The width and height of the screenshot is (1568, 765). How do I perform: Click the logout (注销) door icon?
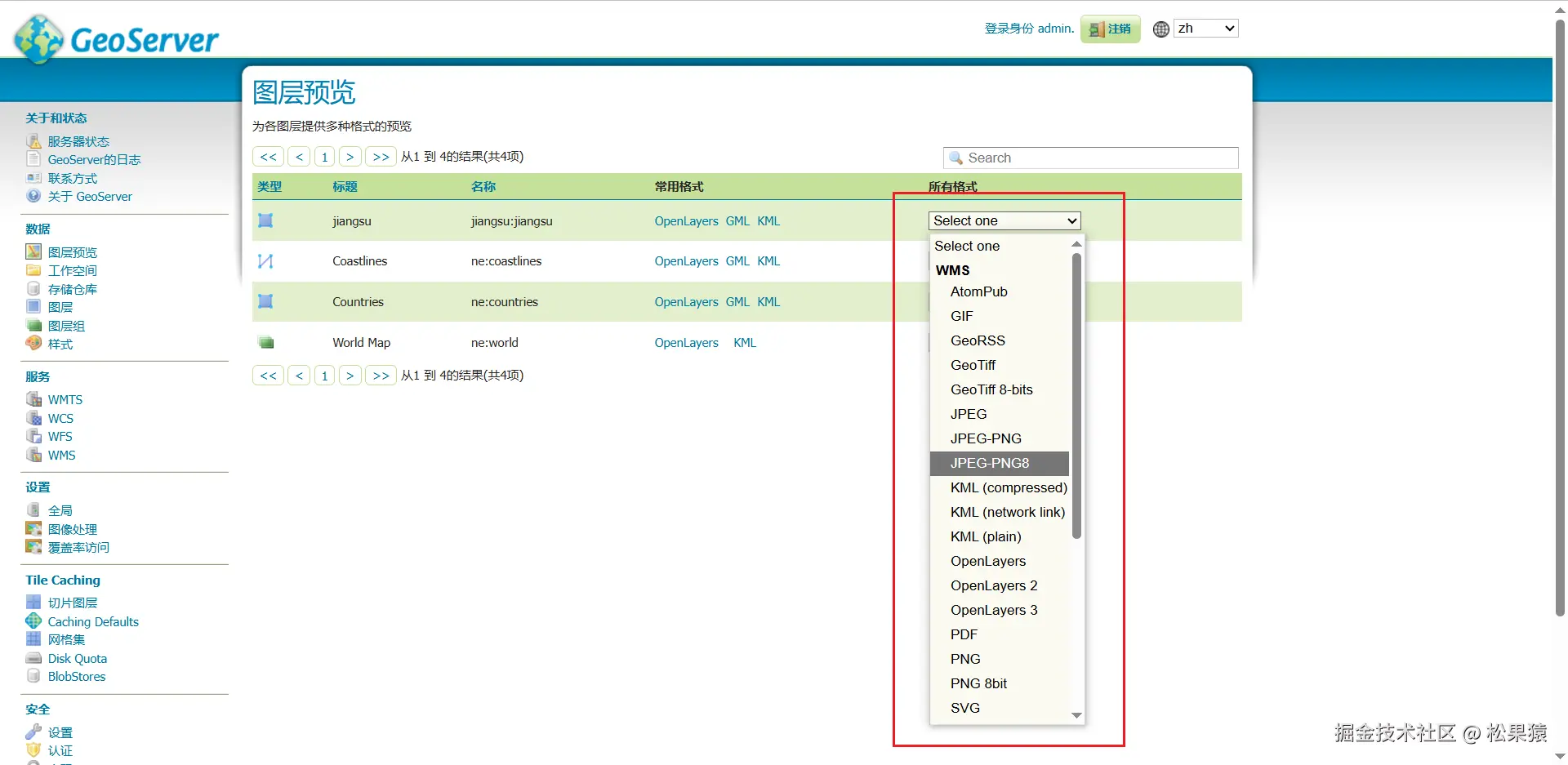1096,29
